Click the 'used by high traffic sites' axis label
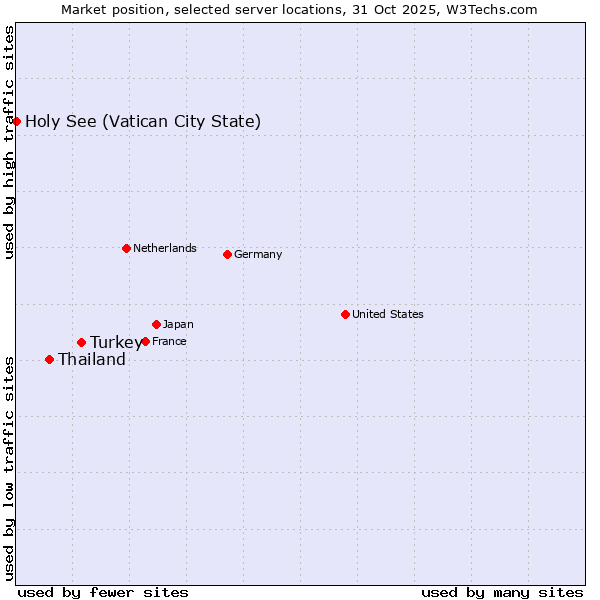The height and width of the screenshot is (600, 600). tap(9, 142)
